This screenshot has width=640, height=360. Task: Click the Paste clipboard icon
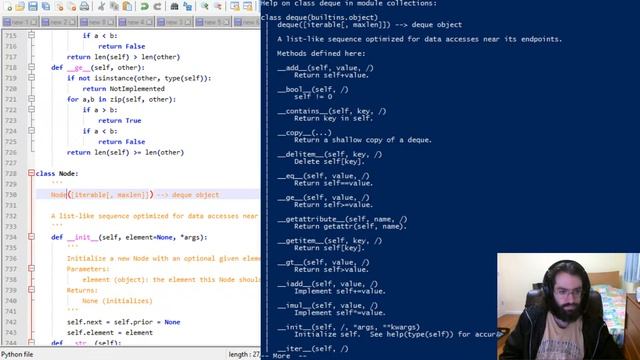pos(127,6)
